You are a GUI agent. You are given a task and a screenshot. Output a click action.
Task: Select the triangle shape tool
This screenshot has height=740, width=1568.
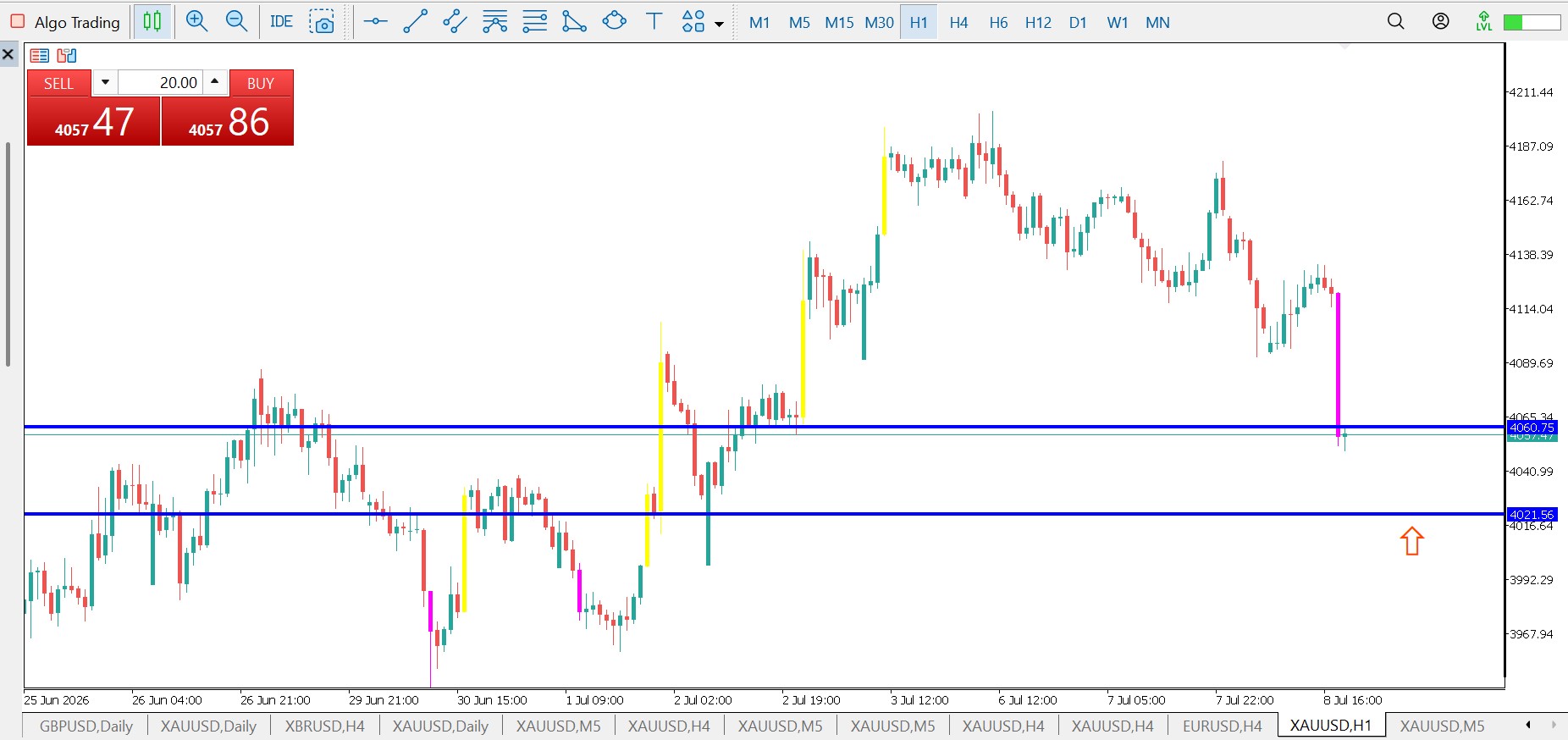(x=574, y=22)
